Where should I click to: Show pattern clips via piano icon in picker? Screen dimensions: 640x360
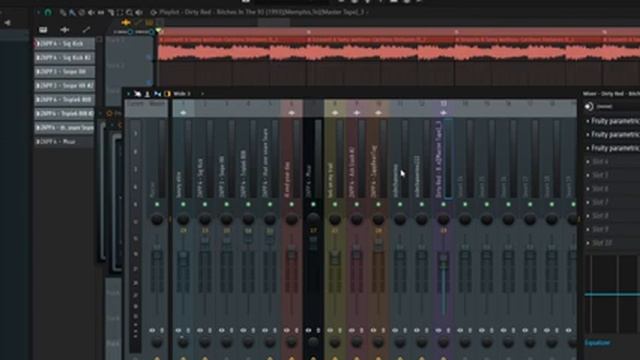point(43,30)
